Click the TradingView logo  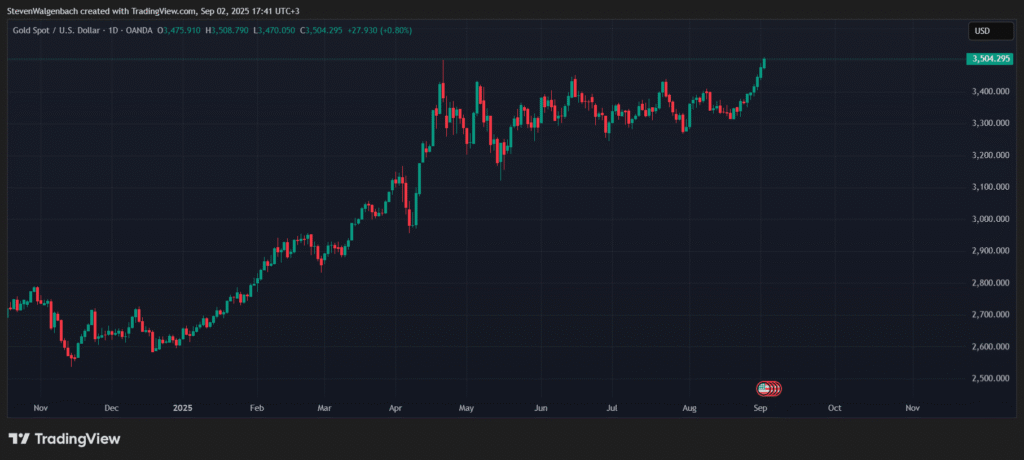pos(64,439)
